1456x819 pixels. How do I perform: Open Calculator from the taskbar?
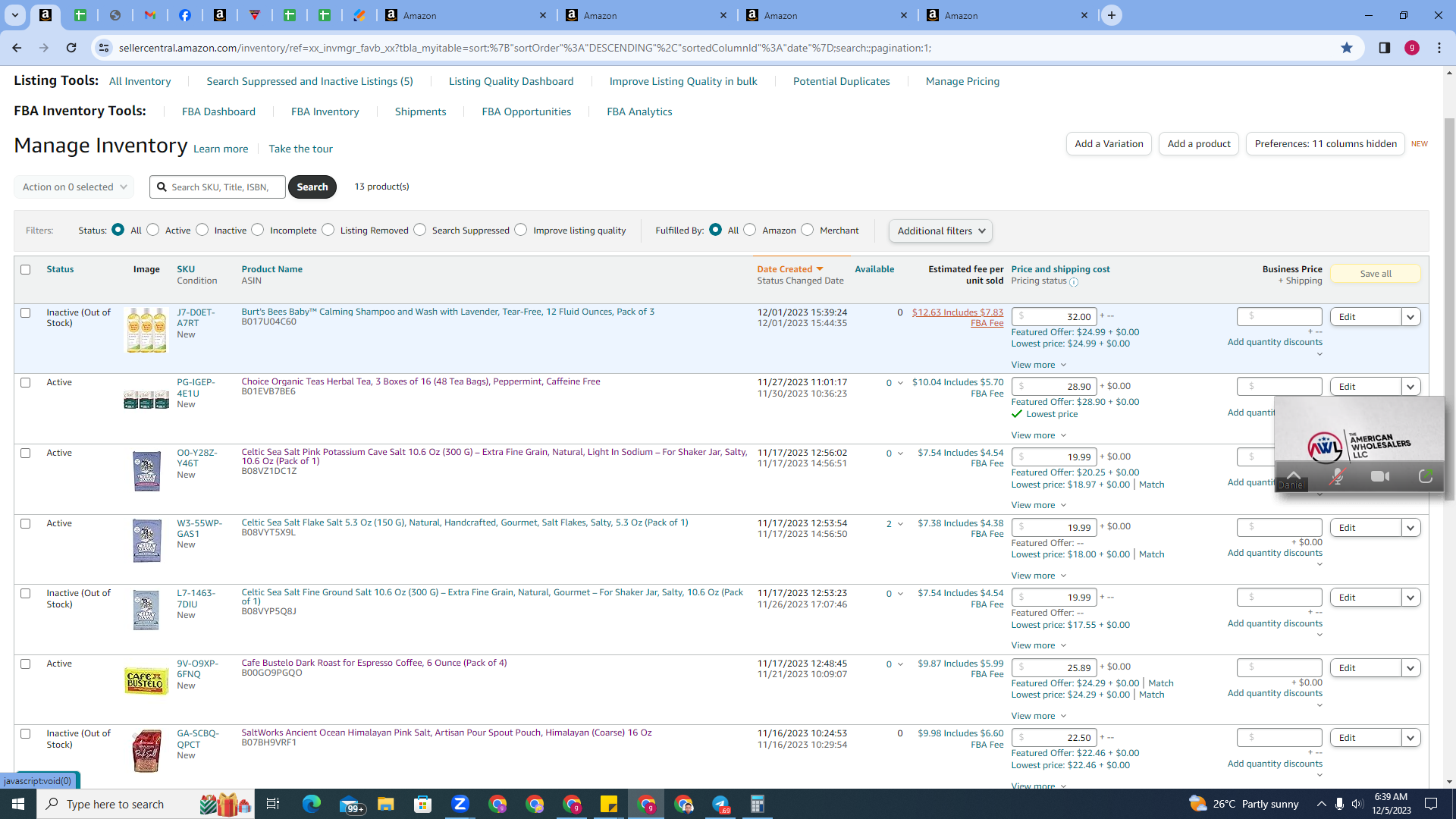coord(758,804)
